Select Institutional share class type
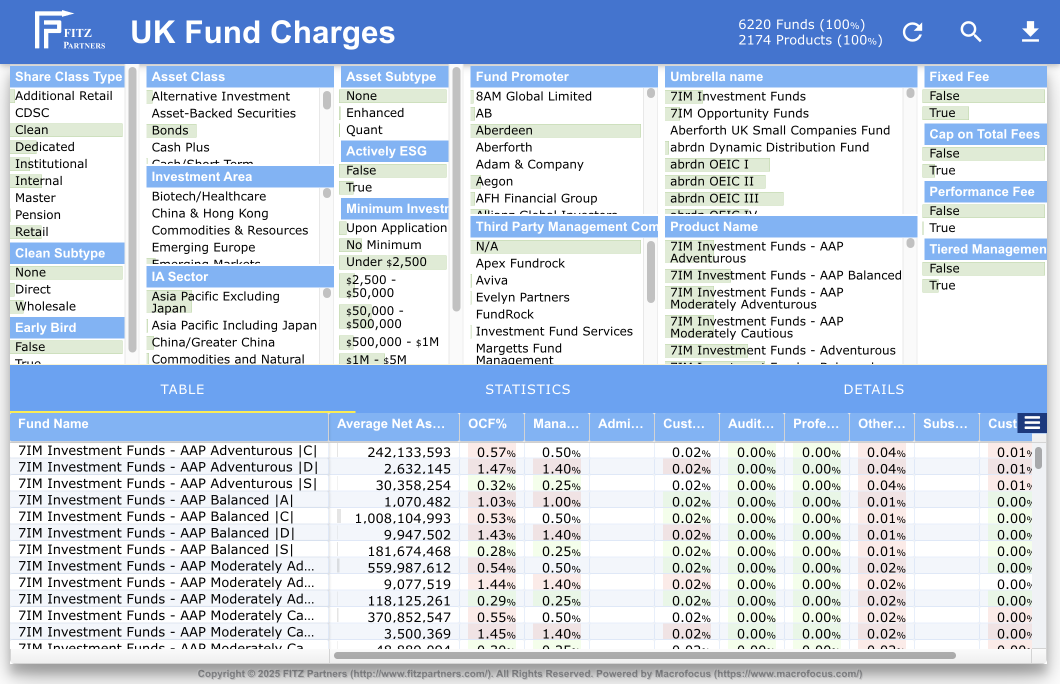This screenshot has height=684, width=1060. point(51,164)
